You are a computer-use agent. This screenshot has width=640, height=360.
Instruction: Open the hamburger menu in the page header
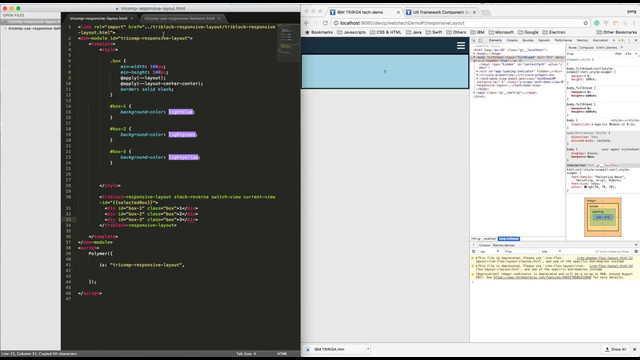(461, 46)
